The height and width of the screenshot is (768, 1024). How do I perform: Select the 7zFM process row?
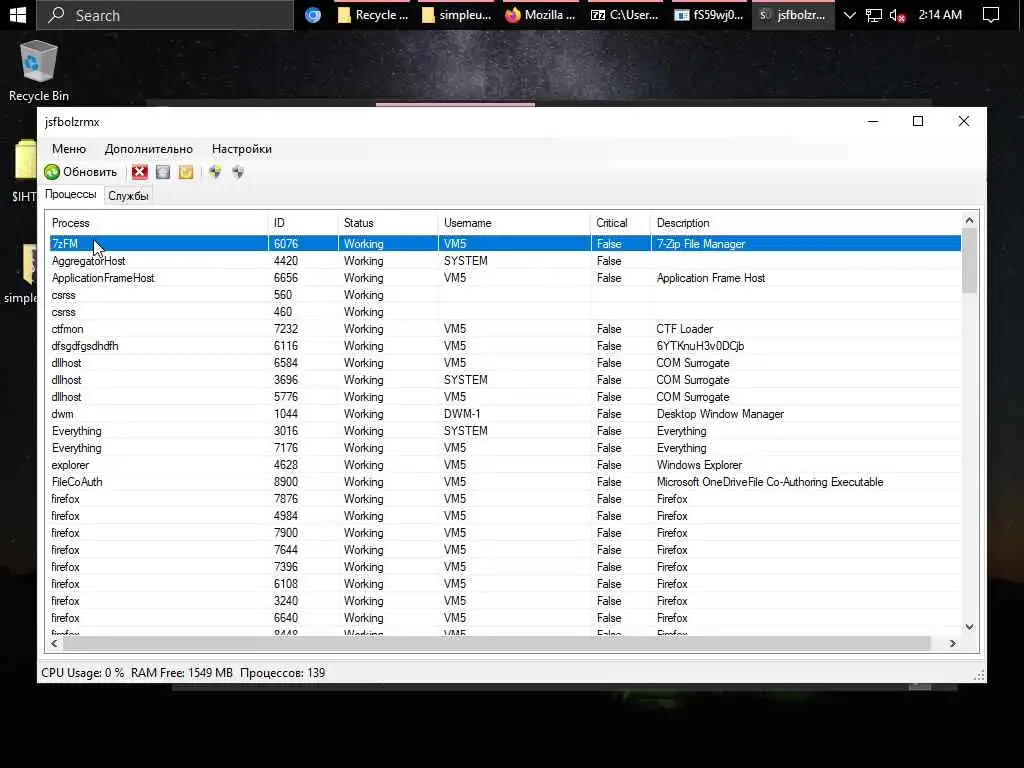coord(505,244)
